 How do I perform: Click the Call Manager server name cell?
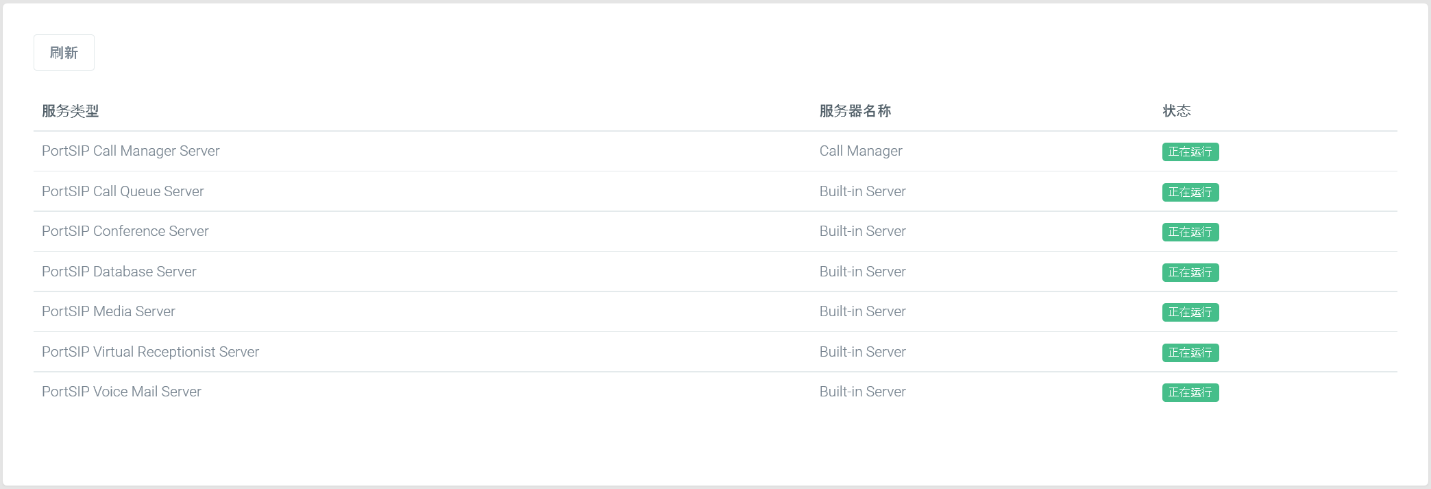[x=861, y=151]
